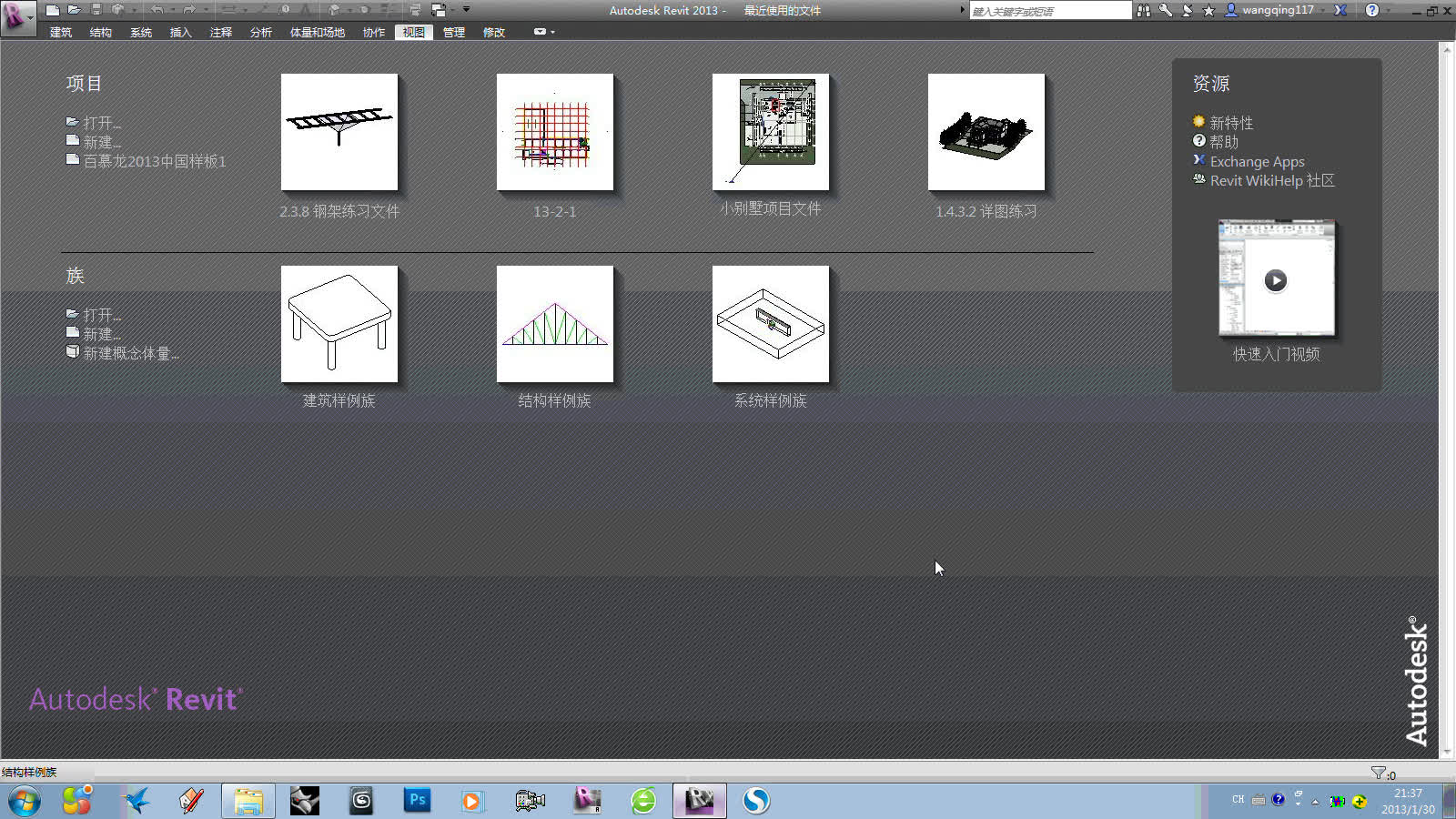Click the selection filter icon in status bar
The image size is (1456, 819).
(1379, 773)
